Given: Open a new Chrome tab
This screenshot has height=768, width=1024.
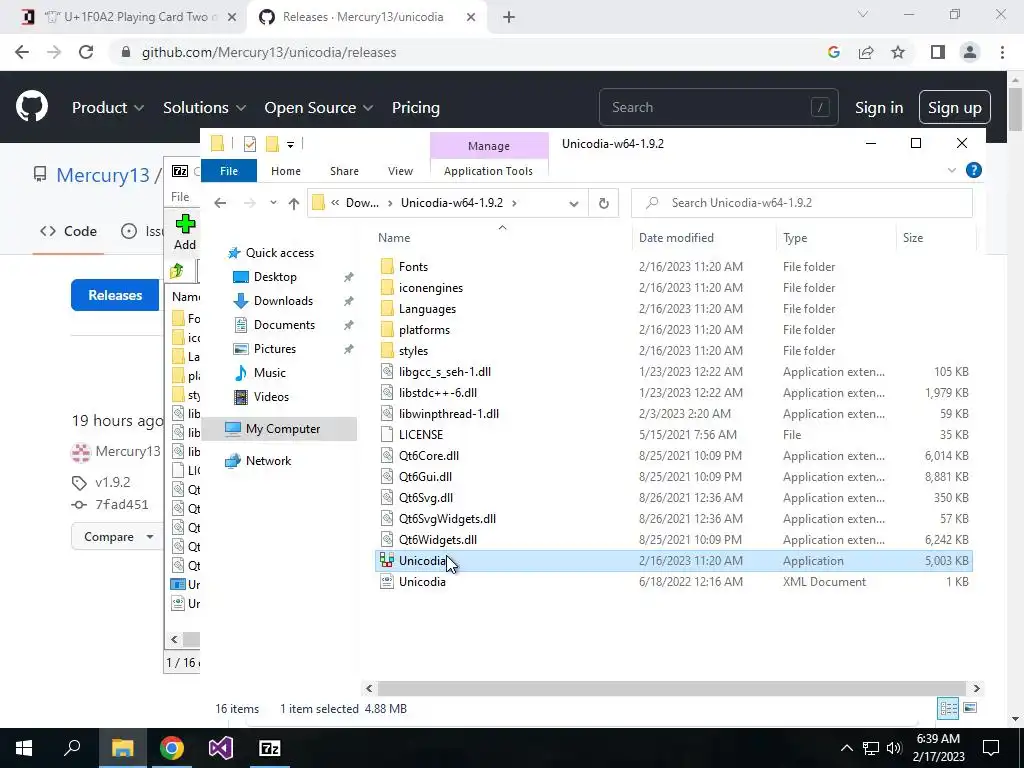Looking at the screenshot, I should pos(509,17).
